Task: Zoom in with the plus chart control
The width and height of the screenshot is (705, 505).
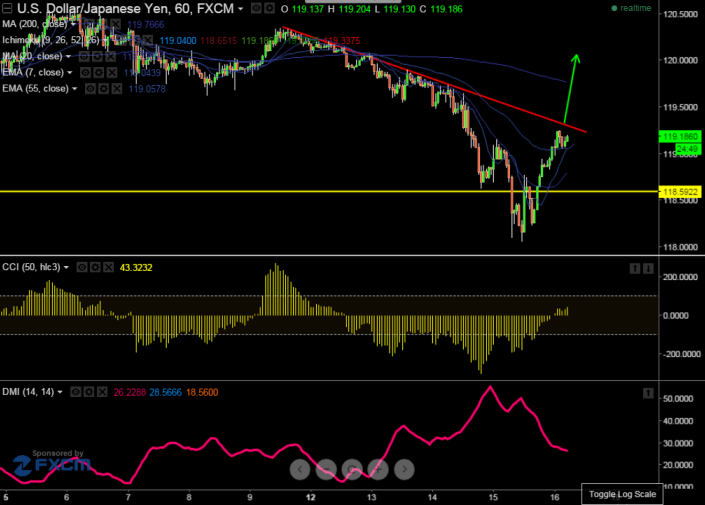Action: 378,469
